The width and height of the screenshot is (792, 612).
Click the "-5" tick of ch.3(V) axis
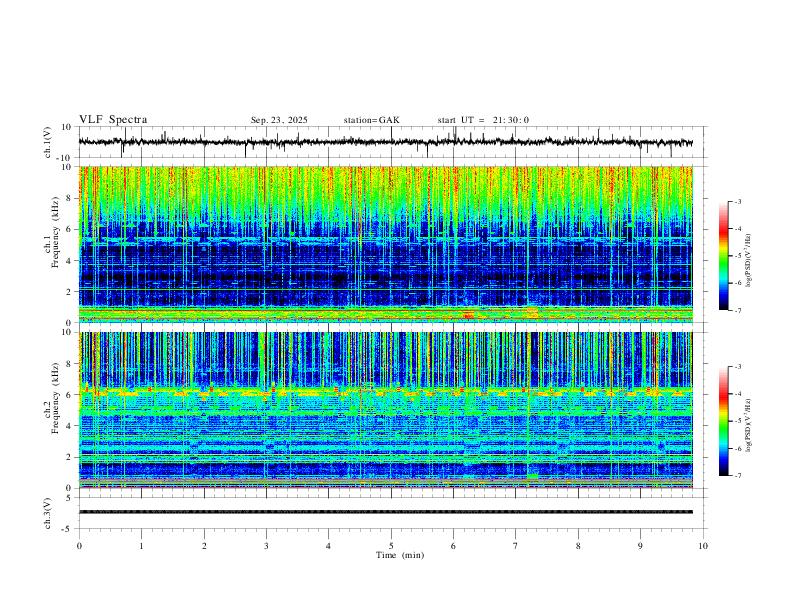tap(67, 529)
